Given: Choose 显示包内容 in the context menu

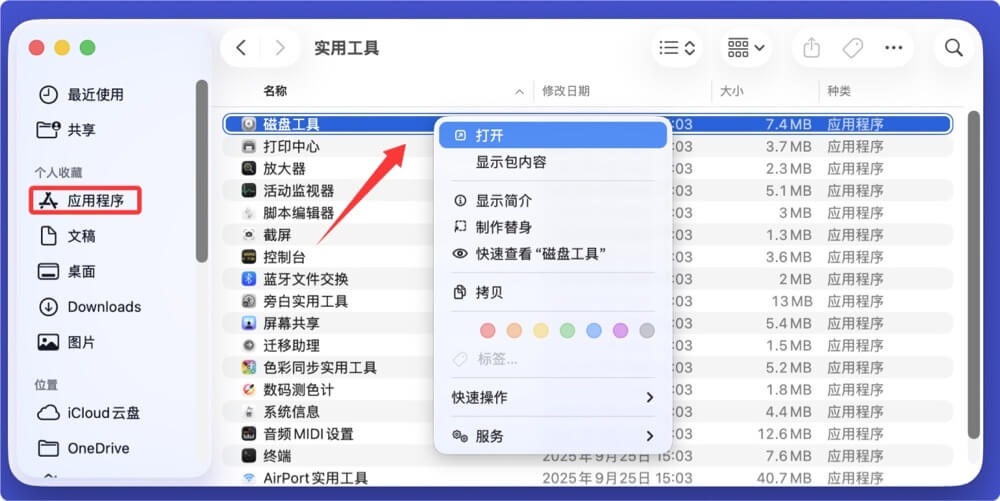Looking at the screenshot, I should click(553, 162).
